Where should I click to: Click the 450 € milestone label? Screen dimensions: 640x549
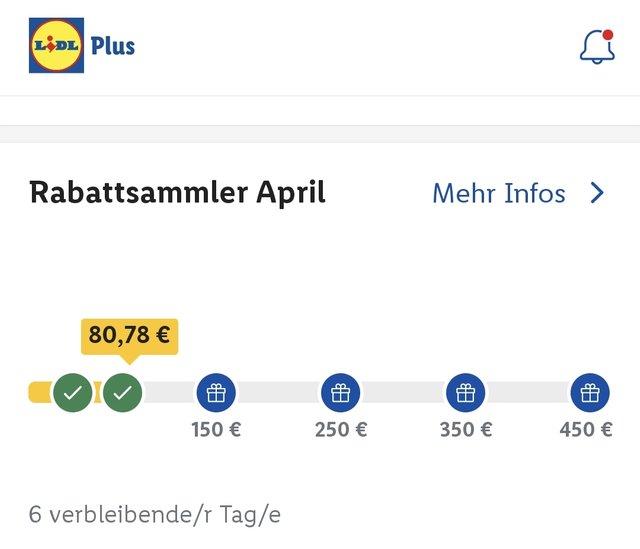(x=586, y=429)
